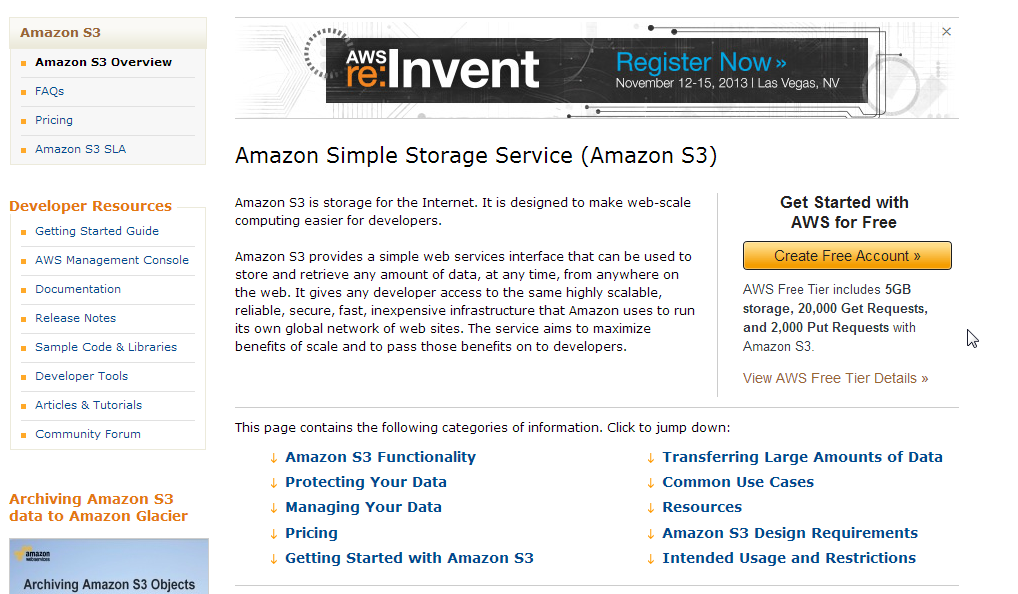Open the Amazon S3 SLA page
The height and width of the screenshot is (594, 1018).
(80, 149)
